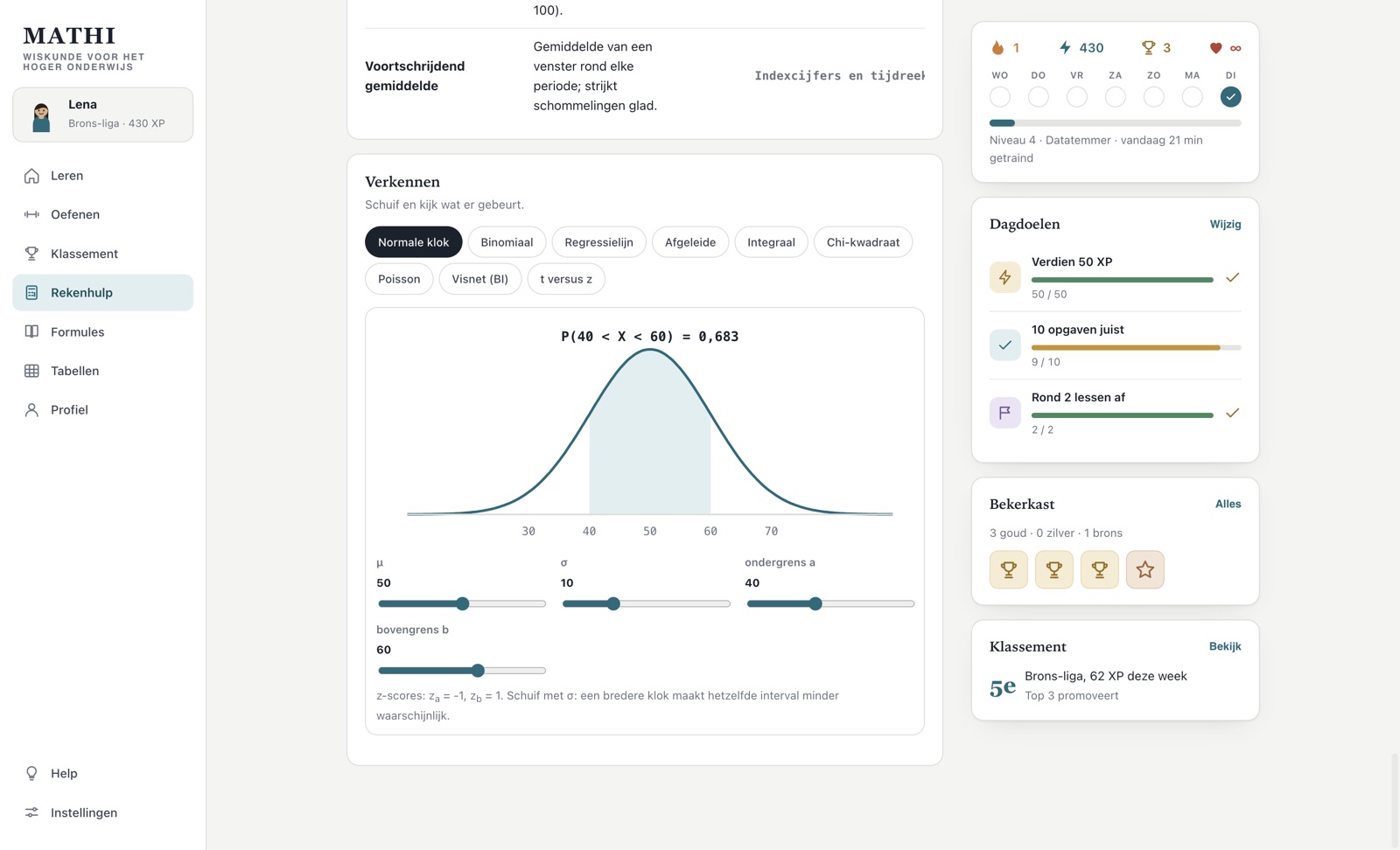Screen dimensions: 1400x850
Task: Choose the t versus z tab
Action: tap(566, 279)
